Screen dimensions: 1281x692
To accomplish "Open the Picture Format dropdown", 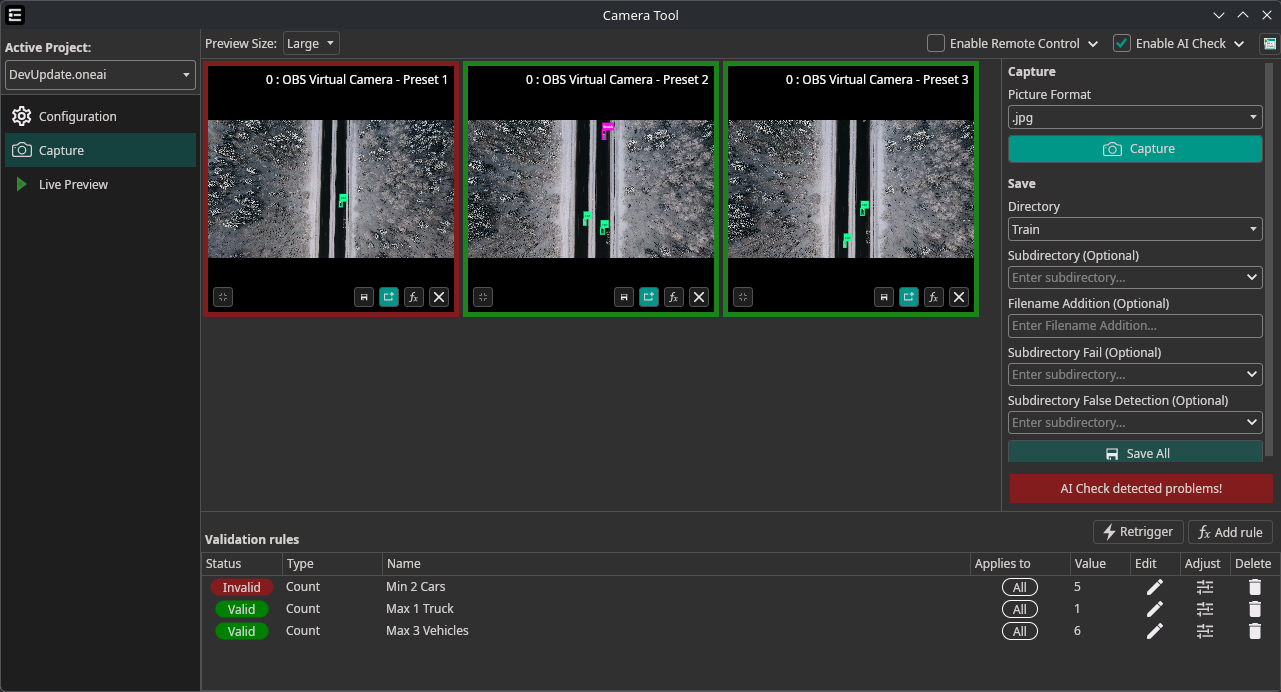I will click(x=1134, y=117).
